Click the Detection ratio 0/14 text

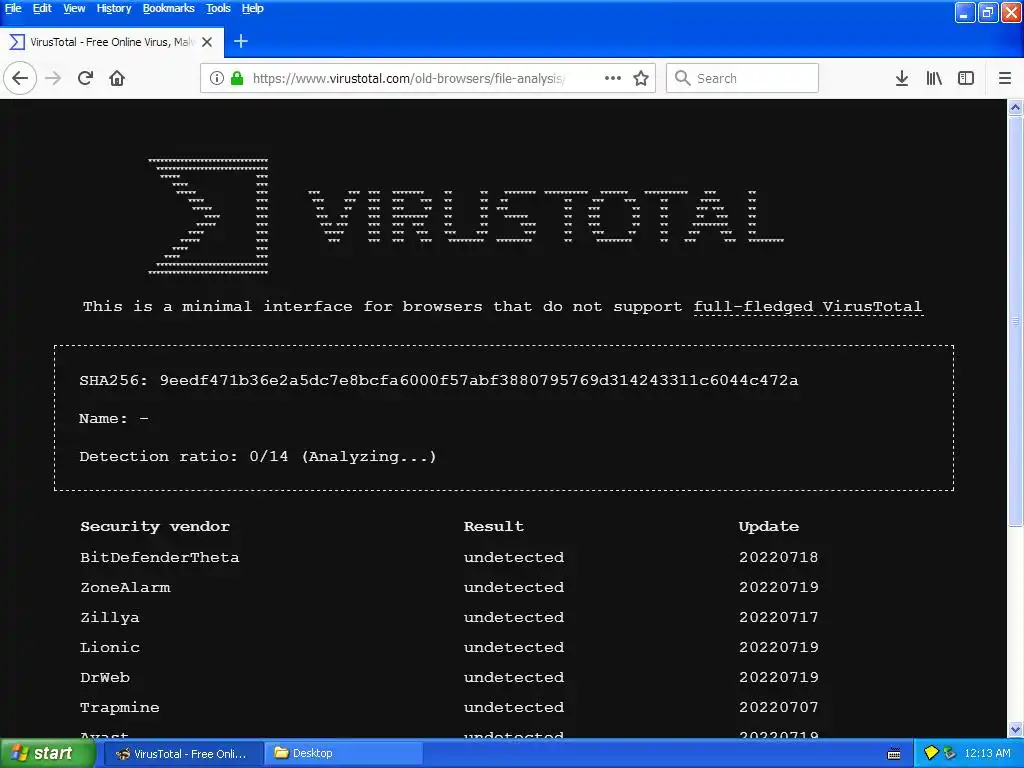click(x=258, y=456)
